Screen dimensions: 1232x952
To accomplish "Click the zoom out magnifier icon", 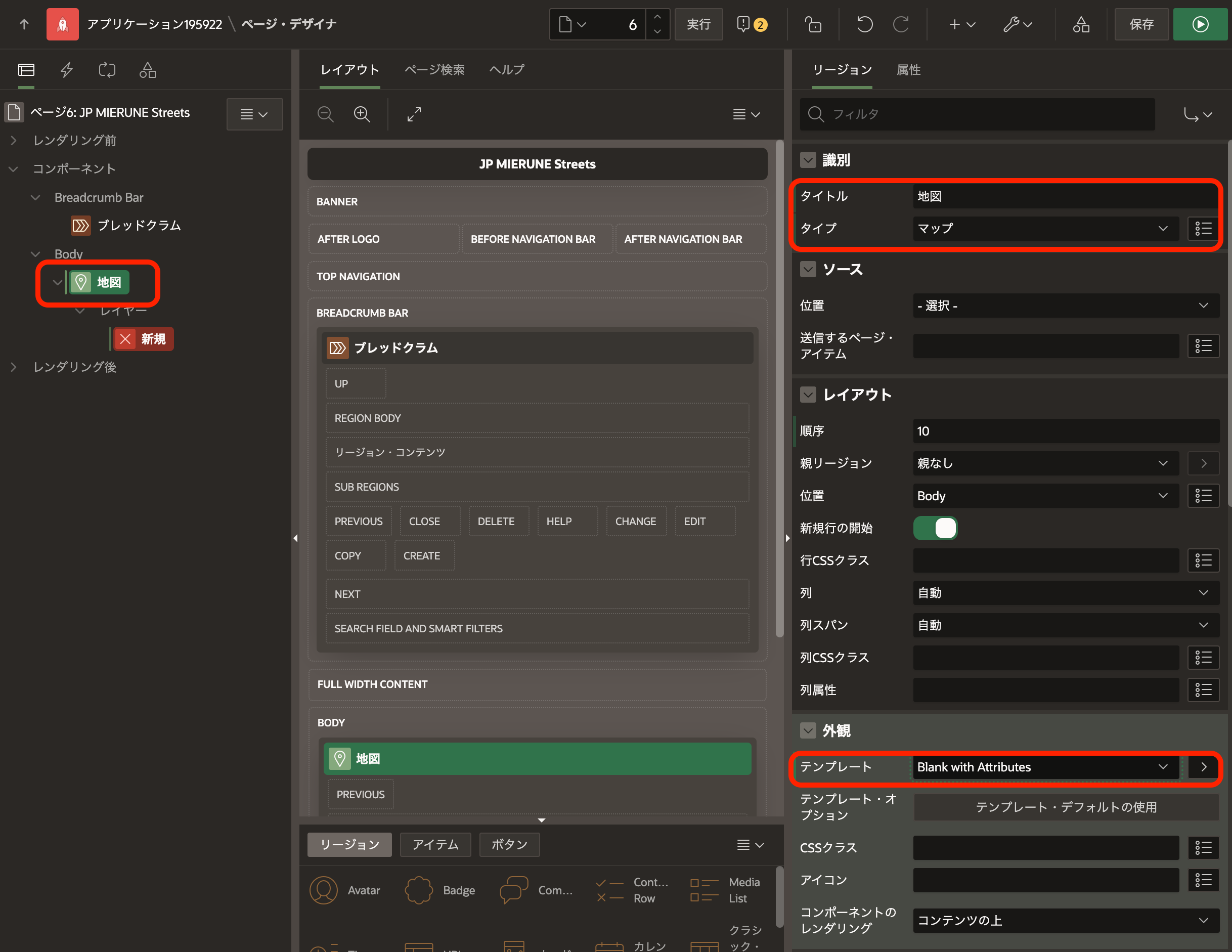I will 326,114.
